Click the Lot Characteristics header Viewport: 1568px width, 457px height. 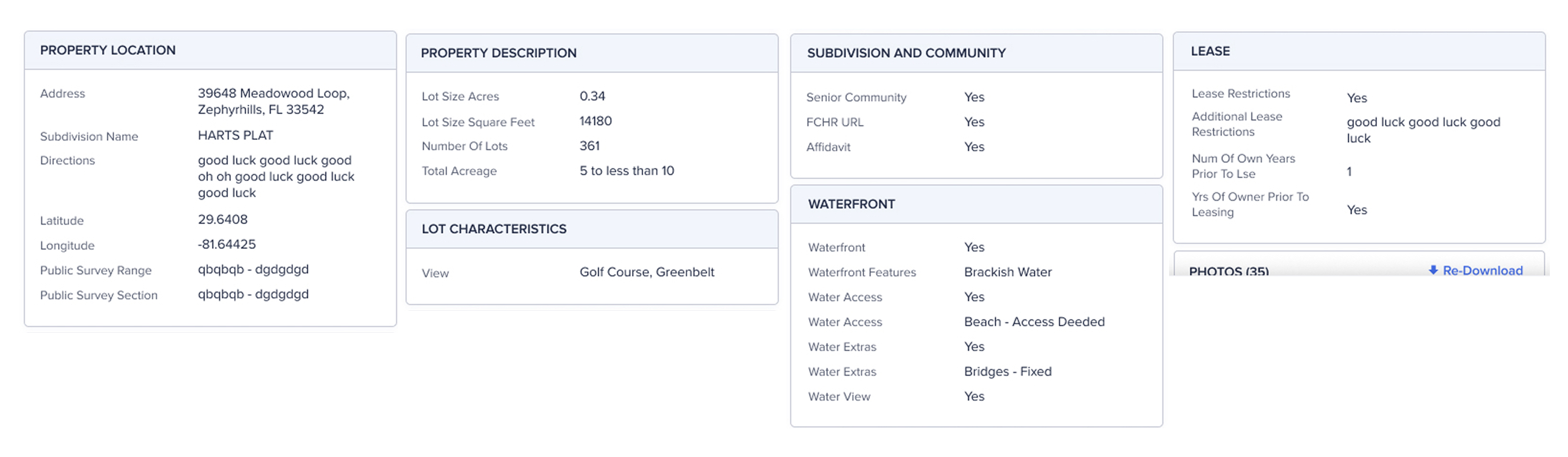pos(592,229)
